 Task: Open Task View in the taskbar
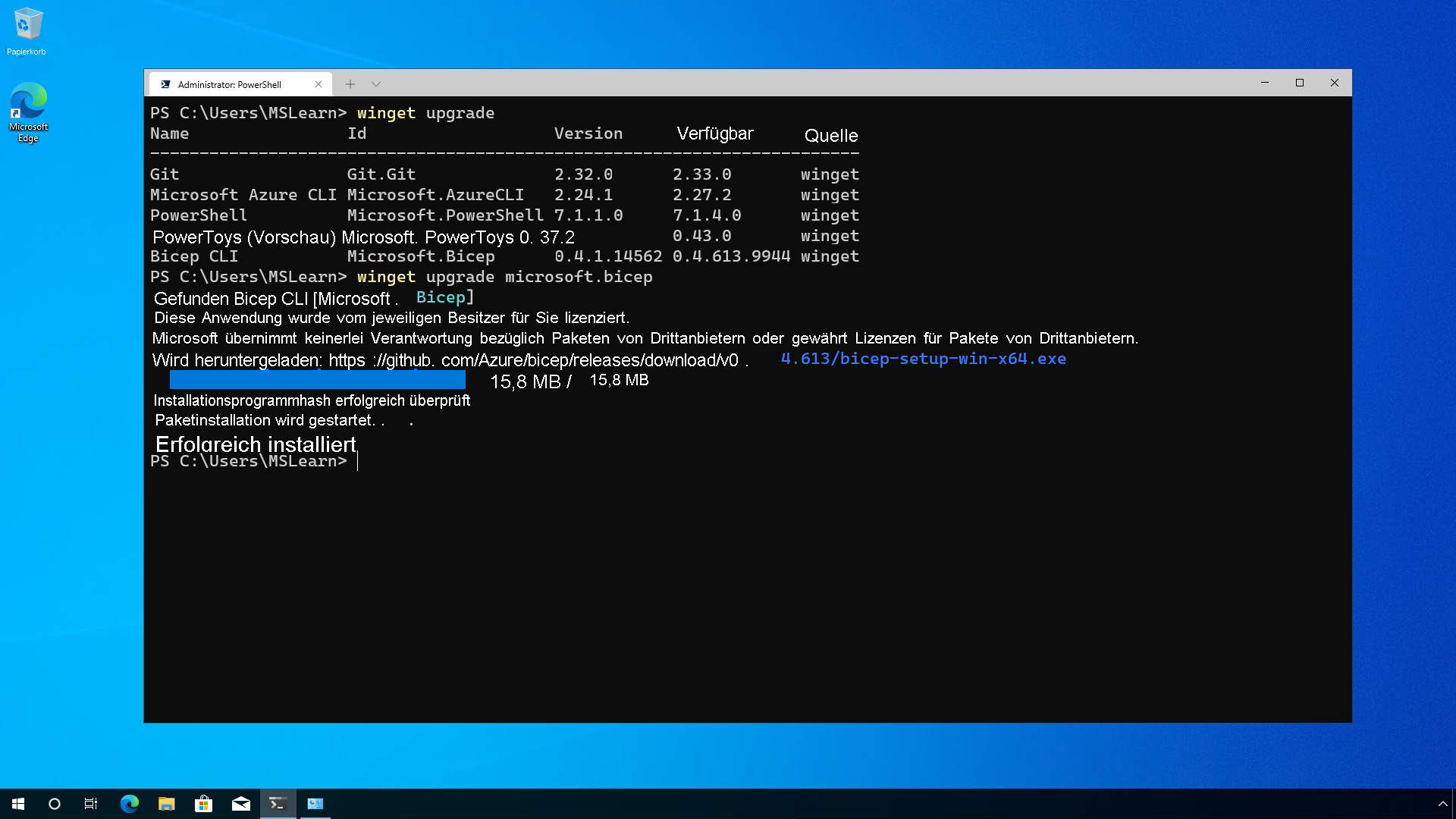click(x=91, y=804)
